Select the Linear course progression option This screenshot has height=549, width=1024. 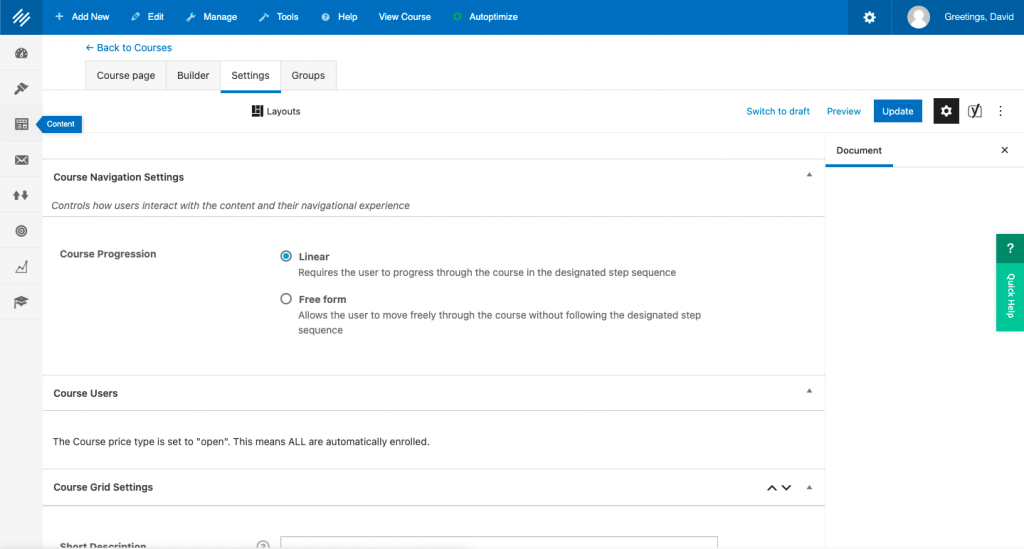pyautogui.click(x=286, y=257)
